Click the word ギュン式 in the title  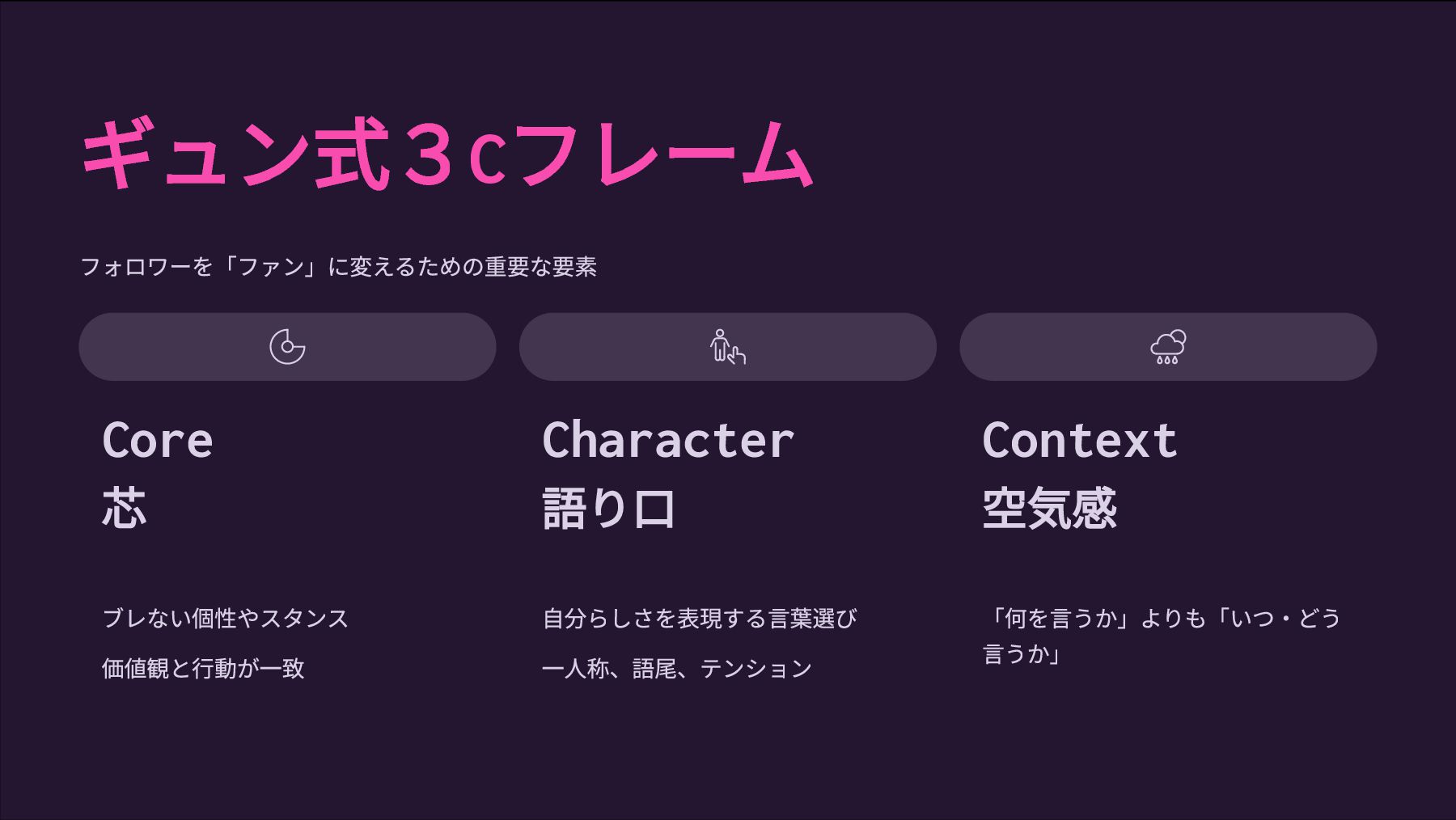pyautogui.click(x=235, y=155)
